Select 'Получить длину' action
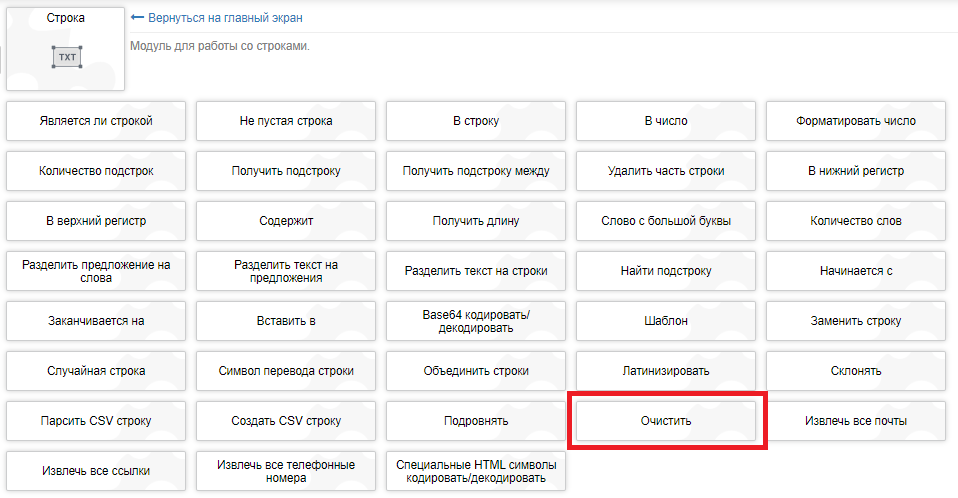Screen dimensions: 958x498 pos(476,221)
